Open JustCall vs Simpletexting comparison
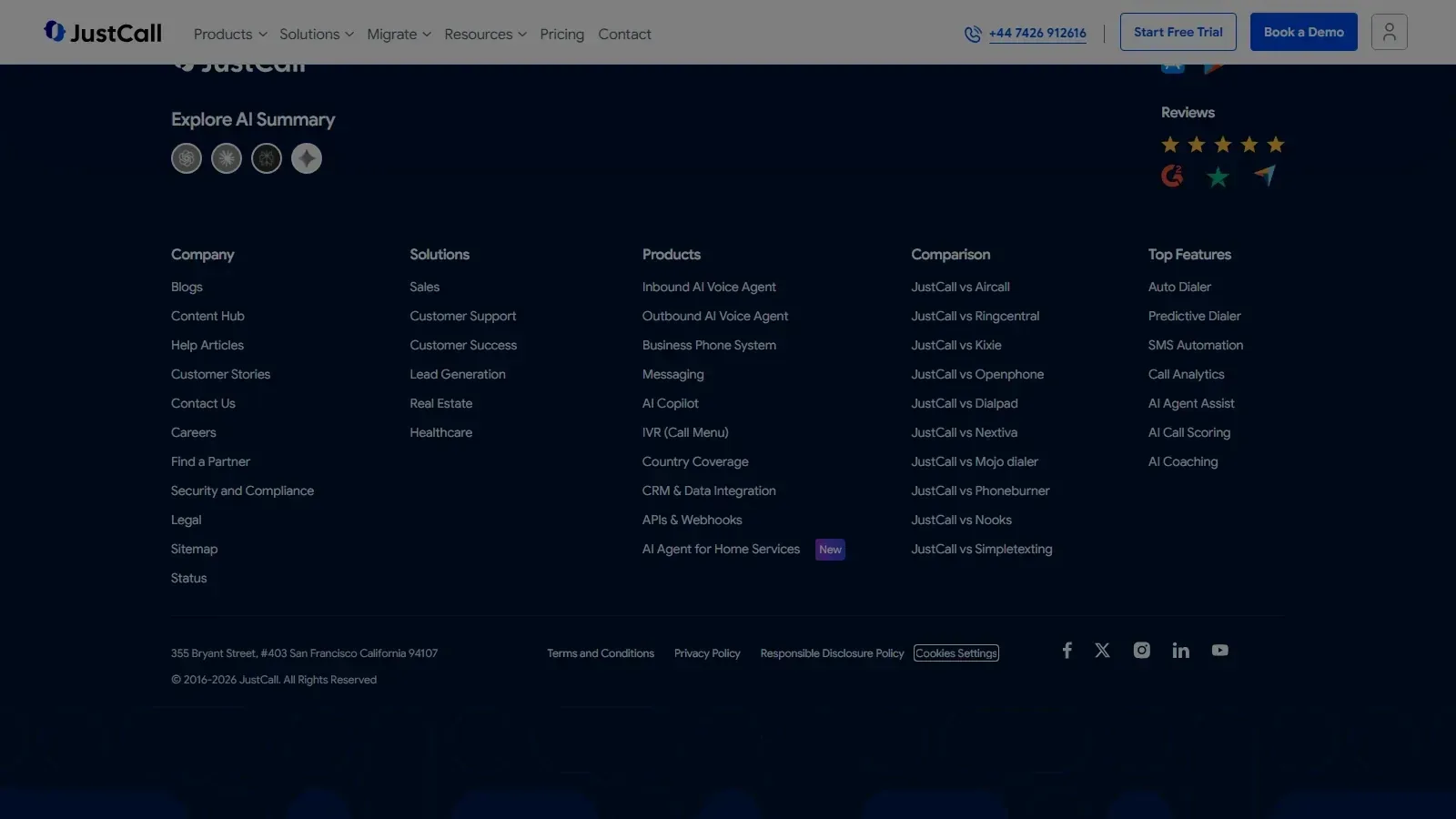This screenshot has height=819, width=1456. (x=982, y=549)
